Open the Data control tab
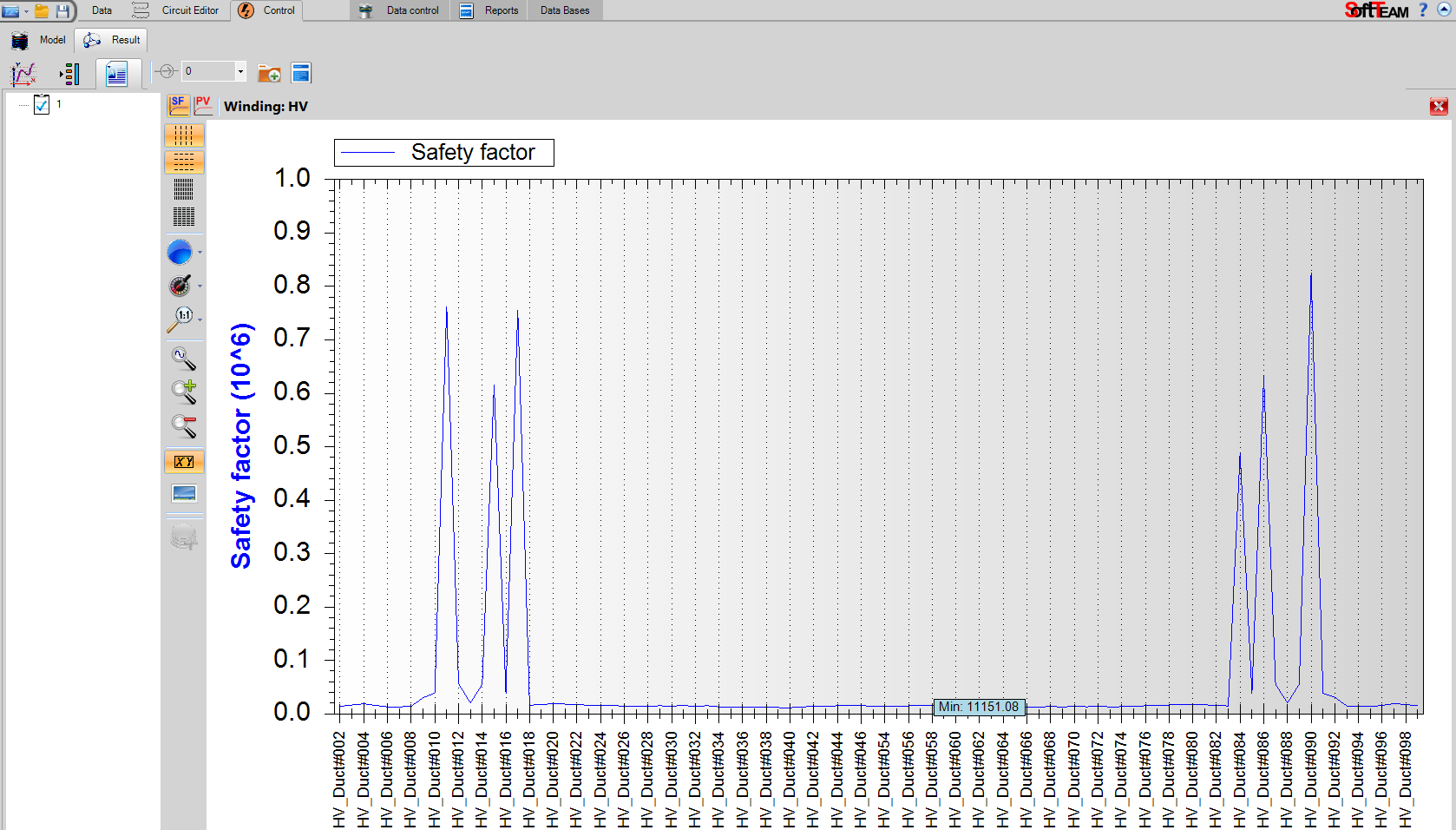 400,10
